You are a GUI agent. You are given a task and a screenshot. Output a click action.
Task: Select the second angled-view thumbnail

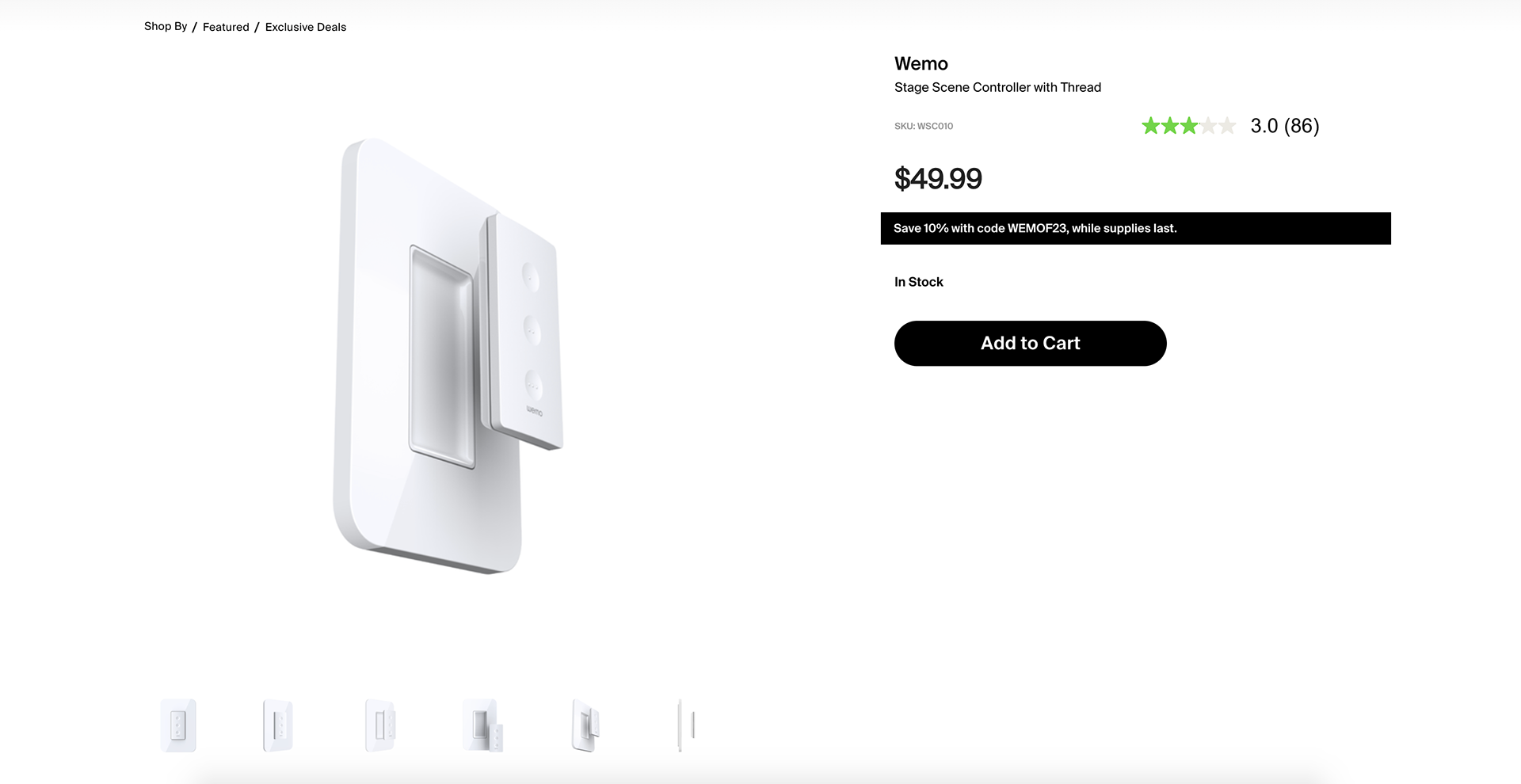pyautogui.click(x=278, y=725)
